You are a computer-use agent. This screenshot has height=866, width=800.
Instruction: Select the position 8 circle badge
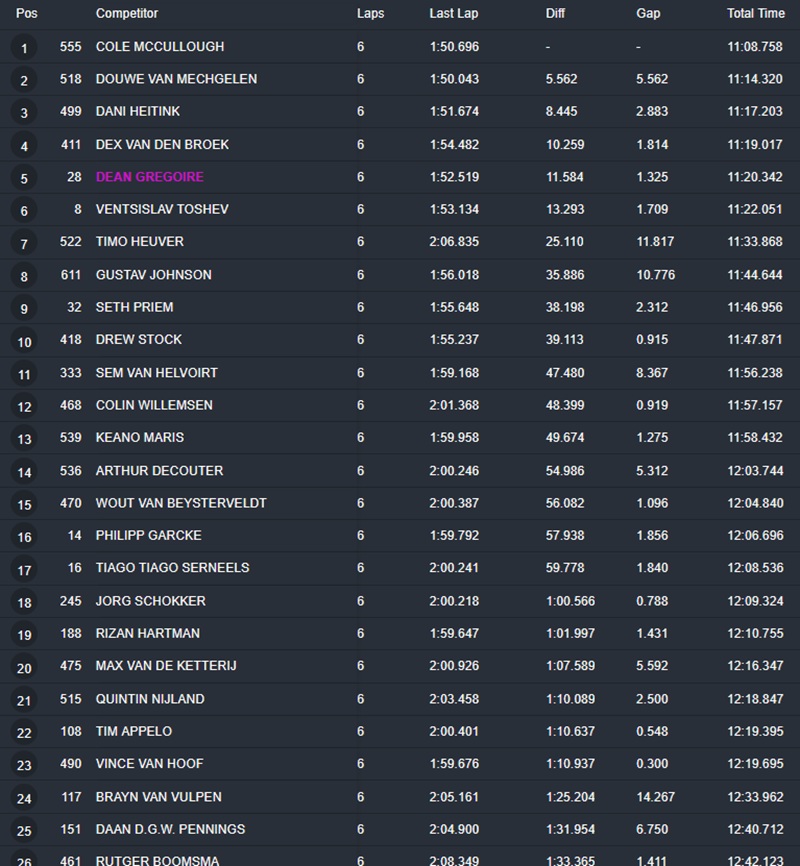(x=24, y=276)
